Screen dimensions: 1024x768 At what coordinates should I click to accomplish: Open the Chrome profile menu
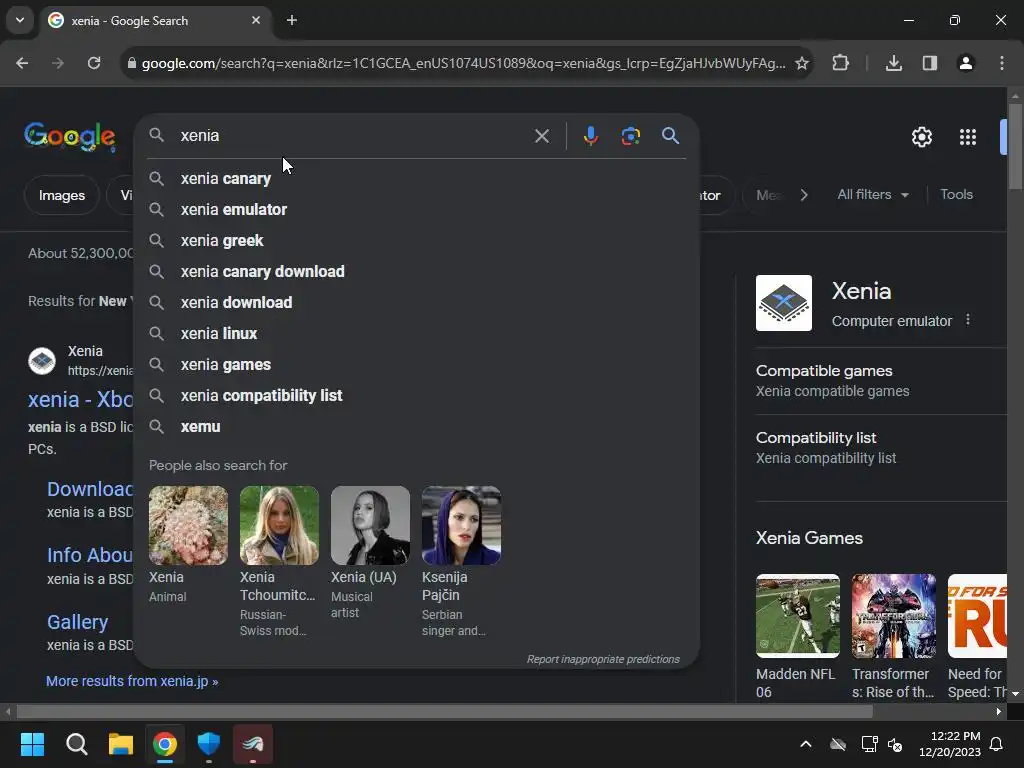[966, 63]
